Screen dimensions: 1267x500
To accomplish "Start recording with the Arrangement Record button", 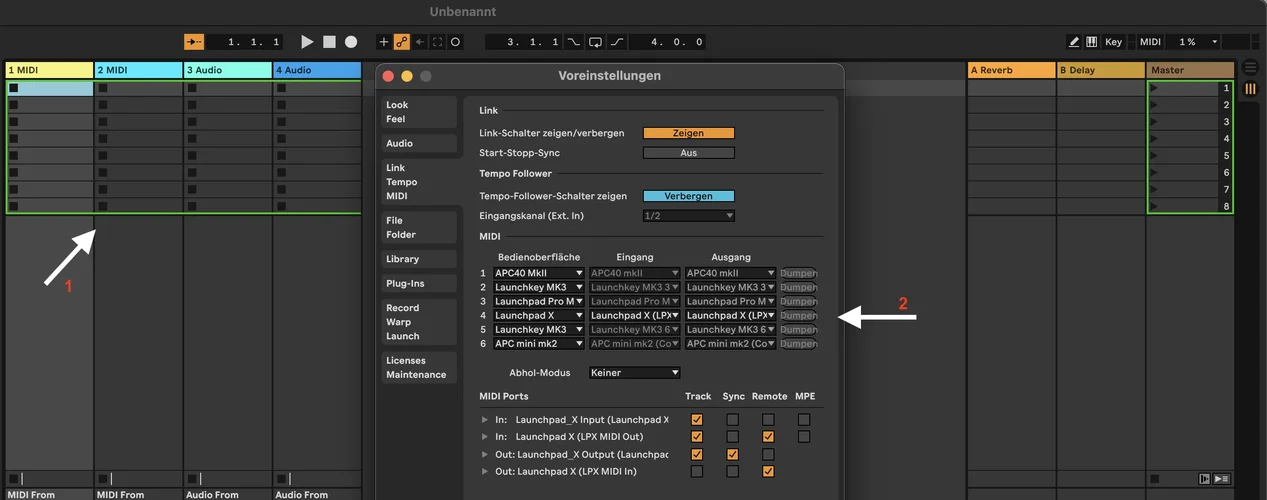I will 351,42.
